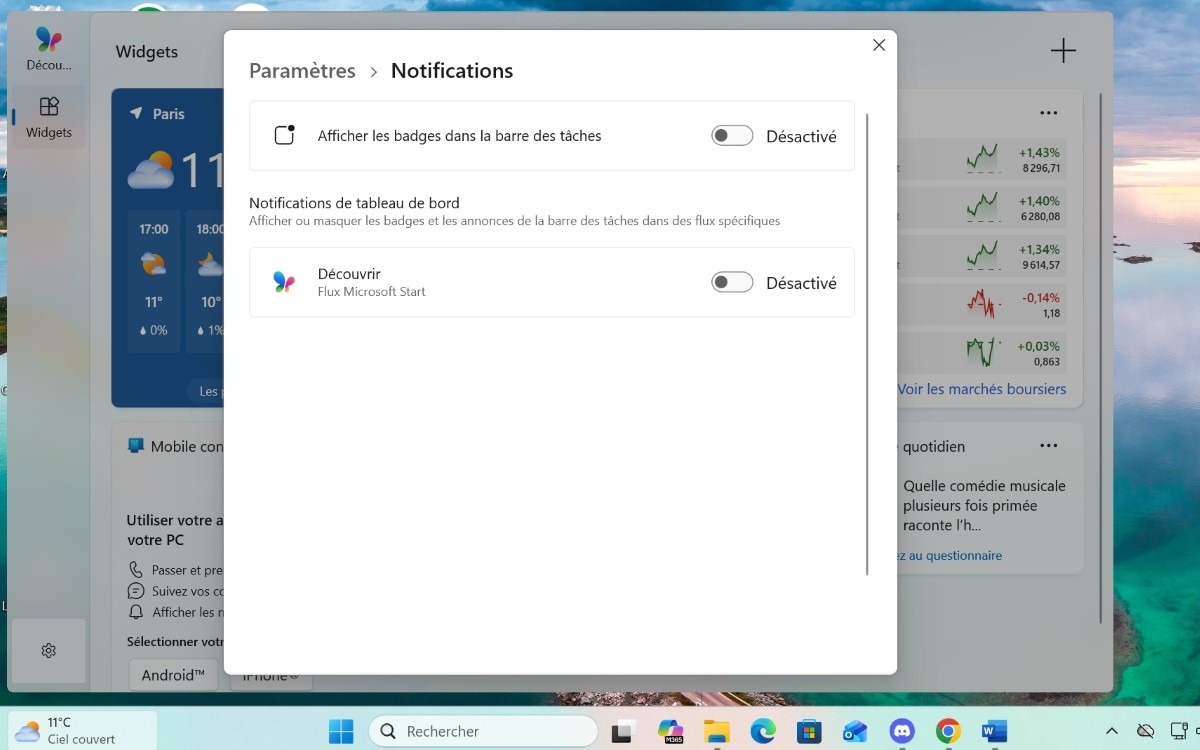Image resolution: width=1200 pixels, height=750 pixels.
Task: Open the stock market widget options menu
Action: point(1048,112)
